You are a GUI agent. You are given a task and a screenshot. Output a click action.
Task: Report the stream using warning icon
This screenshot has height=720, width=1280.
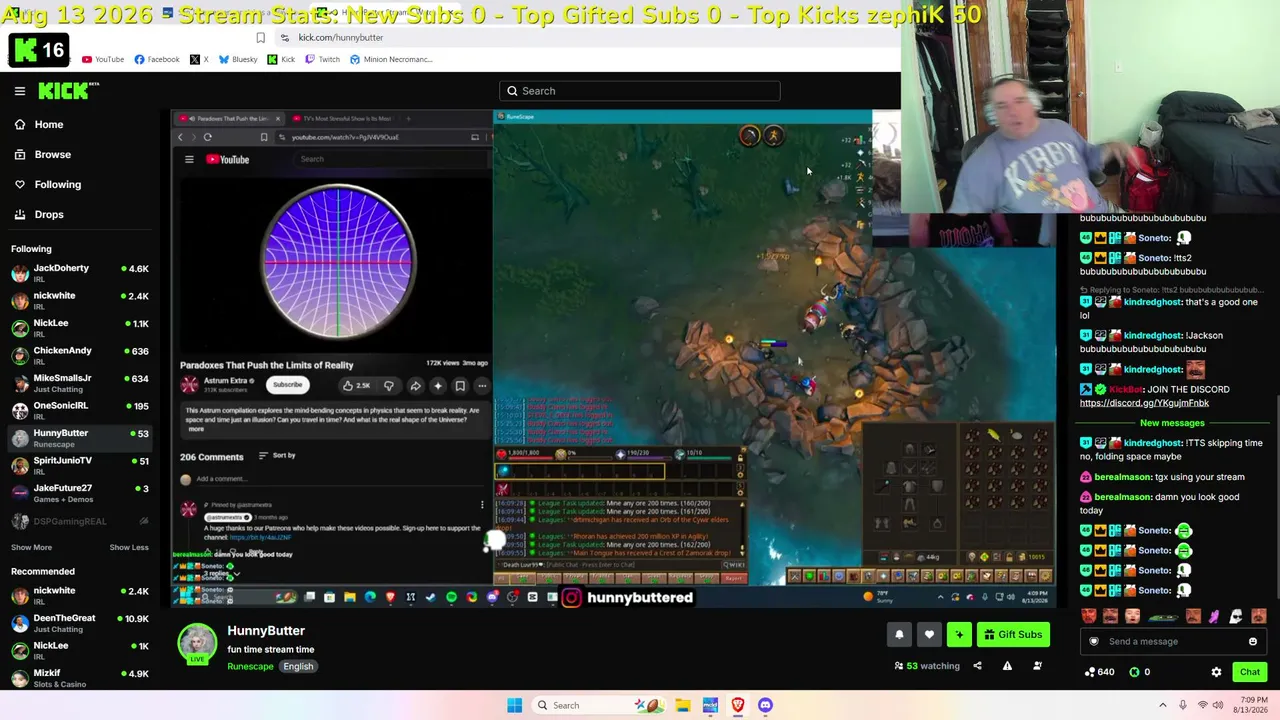(1007, 666)
